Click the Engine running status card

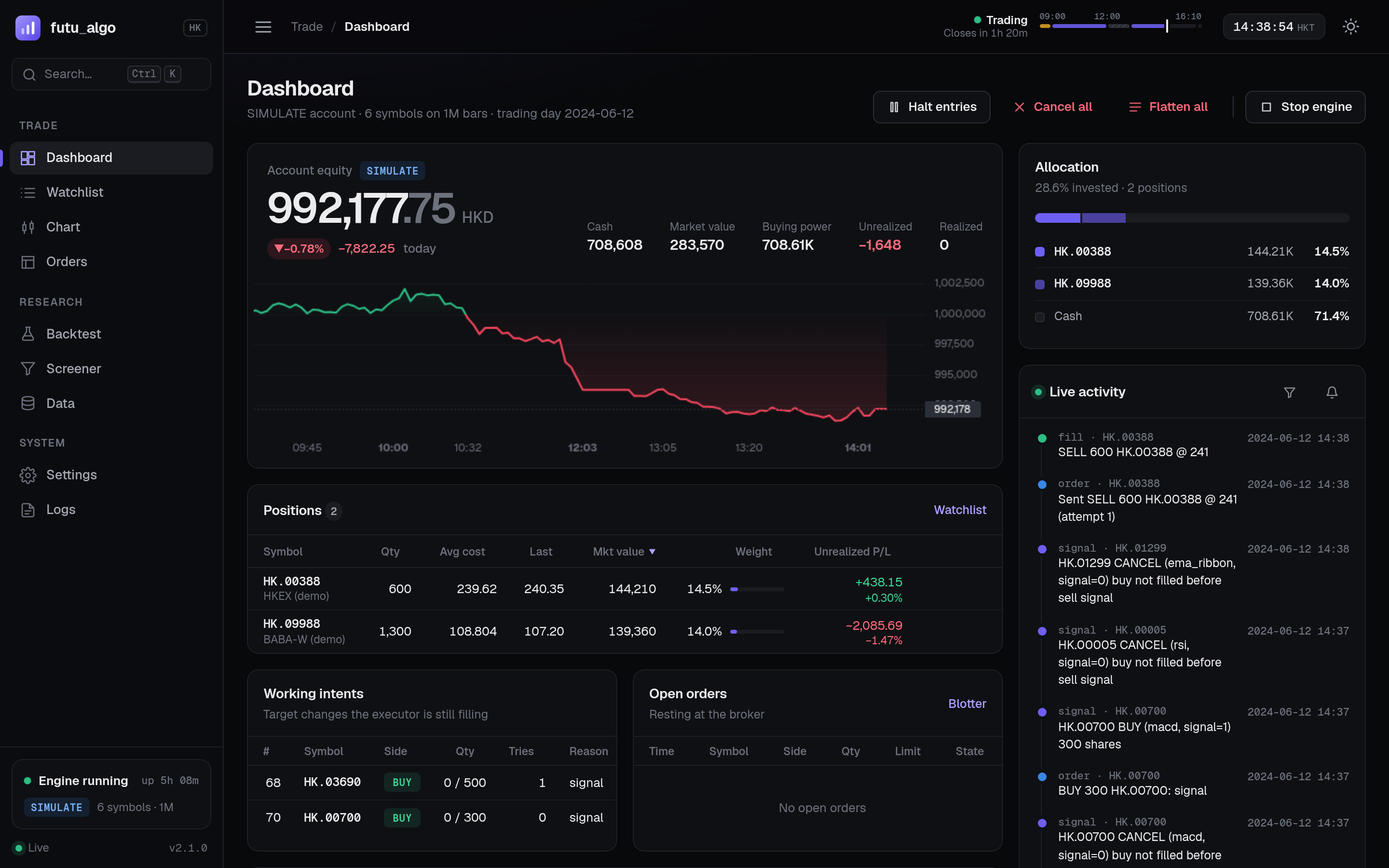pos(111,795)
